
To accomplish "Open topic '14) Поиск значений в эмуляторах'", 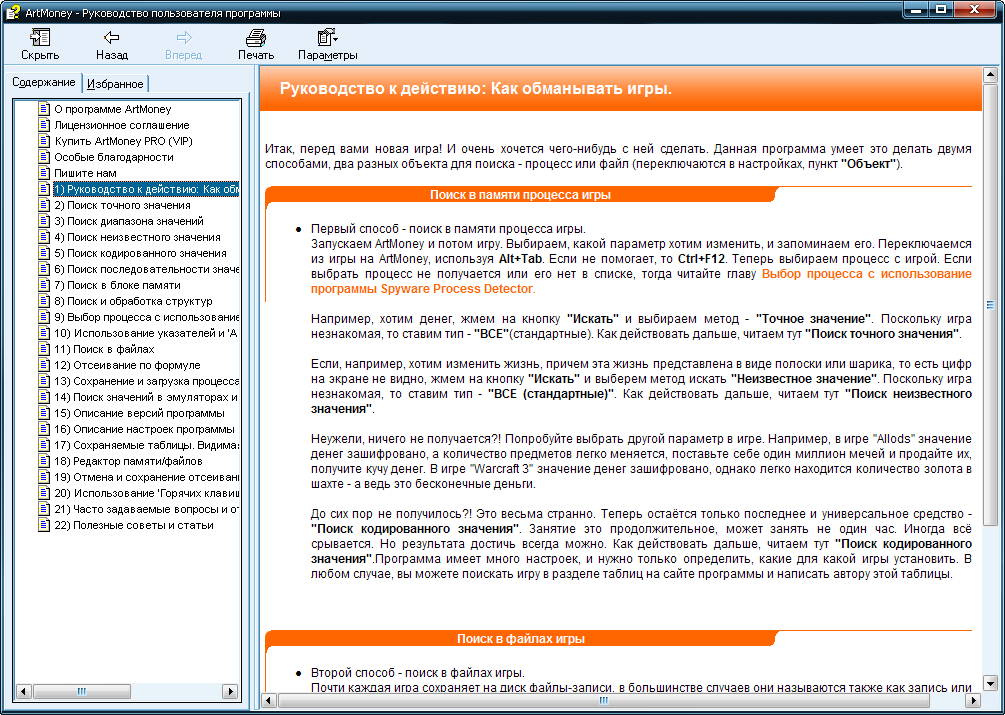I will (x=146, y=397).
